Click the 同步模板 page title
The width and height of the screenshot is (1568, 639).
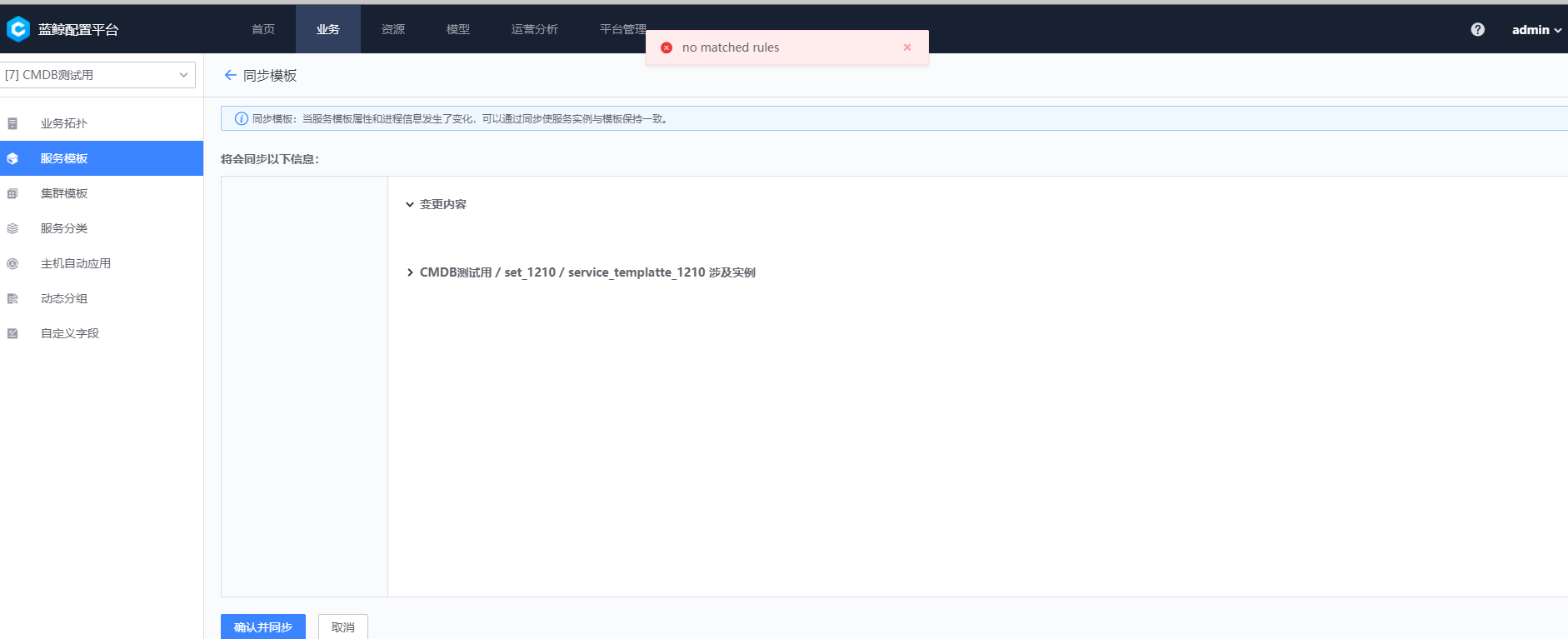pyautogui.click(x=270, y=75)
